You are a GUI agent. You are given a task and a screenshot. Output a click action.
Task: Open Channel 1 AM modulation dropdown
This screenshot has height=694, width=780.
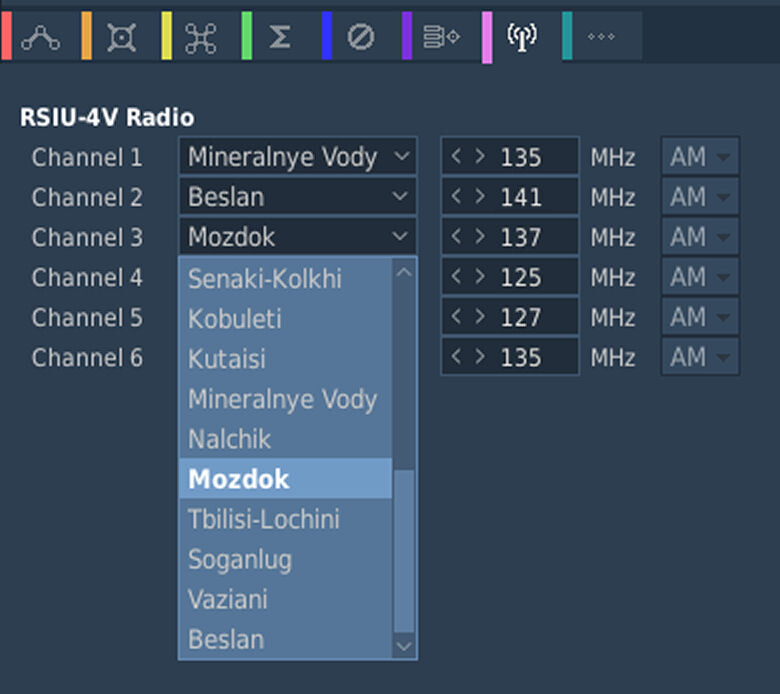[700, 157]
